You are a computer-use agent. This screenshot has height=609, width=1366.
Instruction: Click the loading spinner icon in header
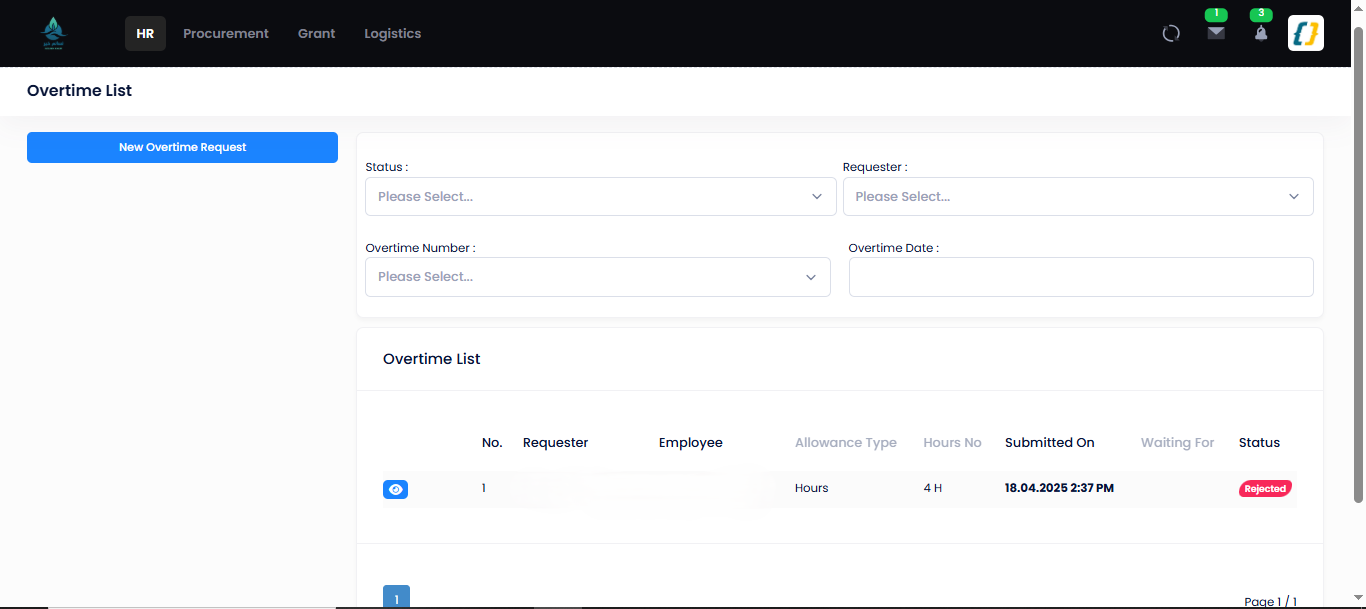(1171, 33)
